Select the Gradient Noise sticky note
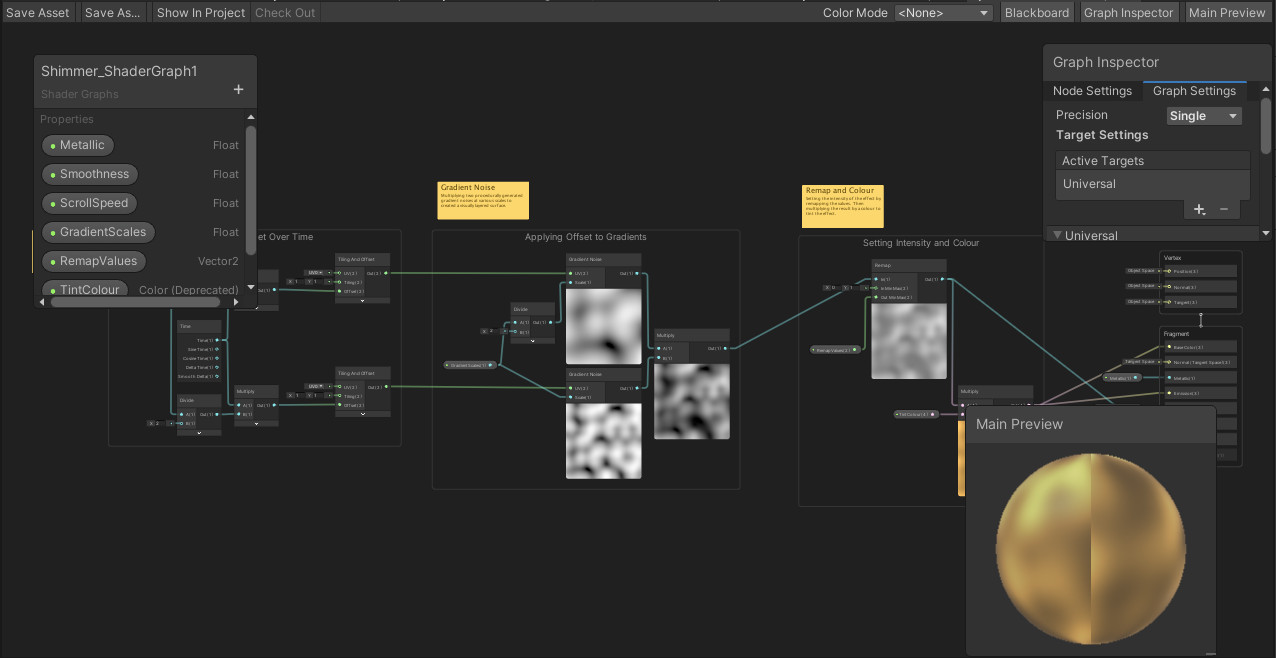This screenshot has height=658, width=1276. (x=483, y=200)
